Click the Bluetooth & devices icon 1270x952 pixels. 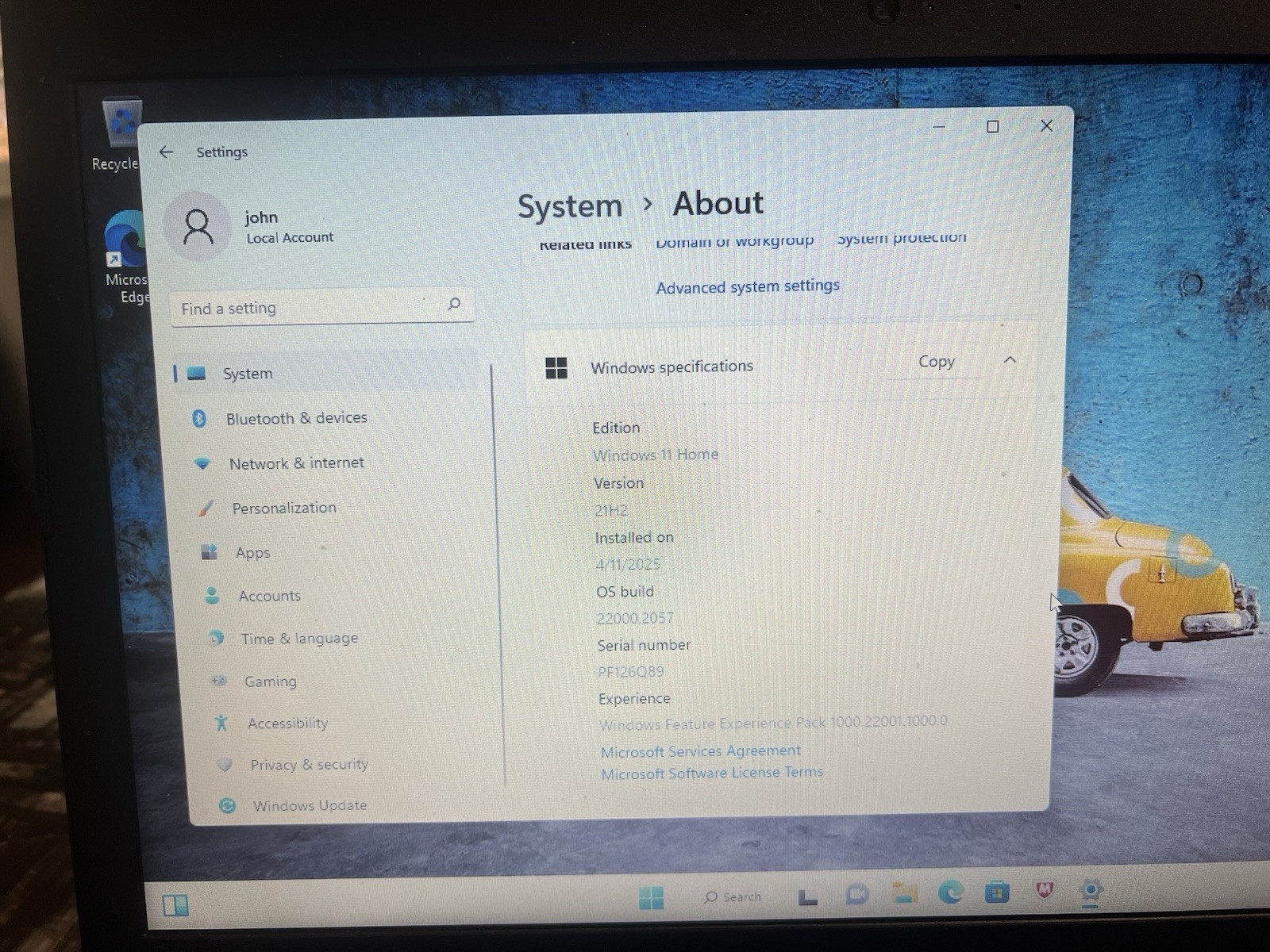199,419
